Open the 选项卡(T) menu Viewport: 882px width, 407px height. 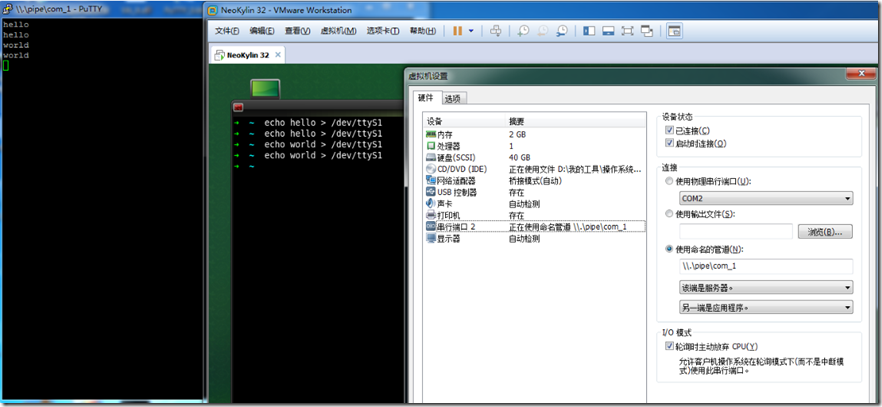click(x=383, y=31)
